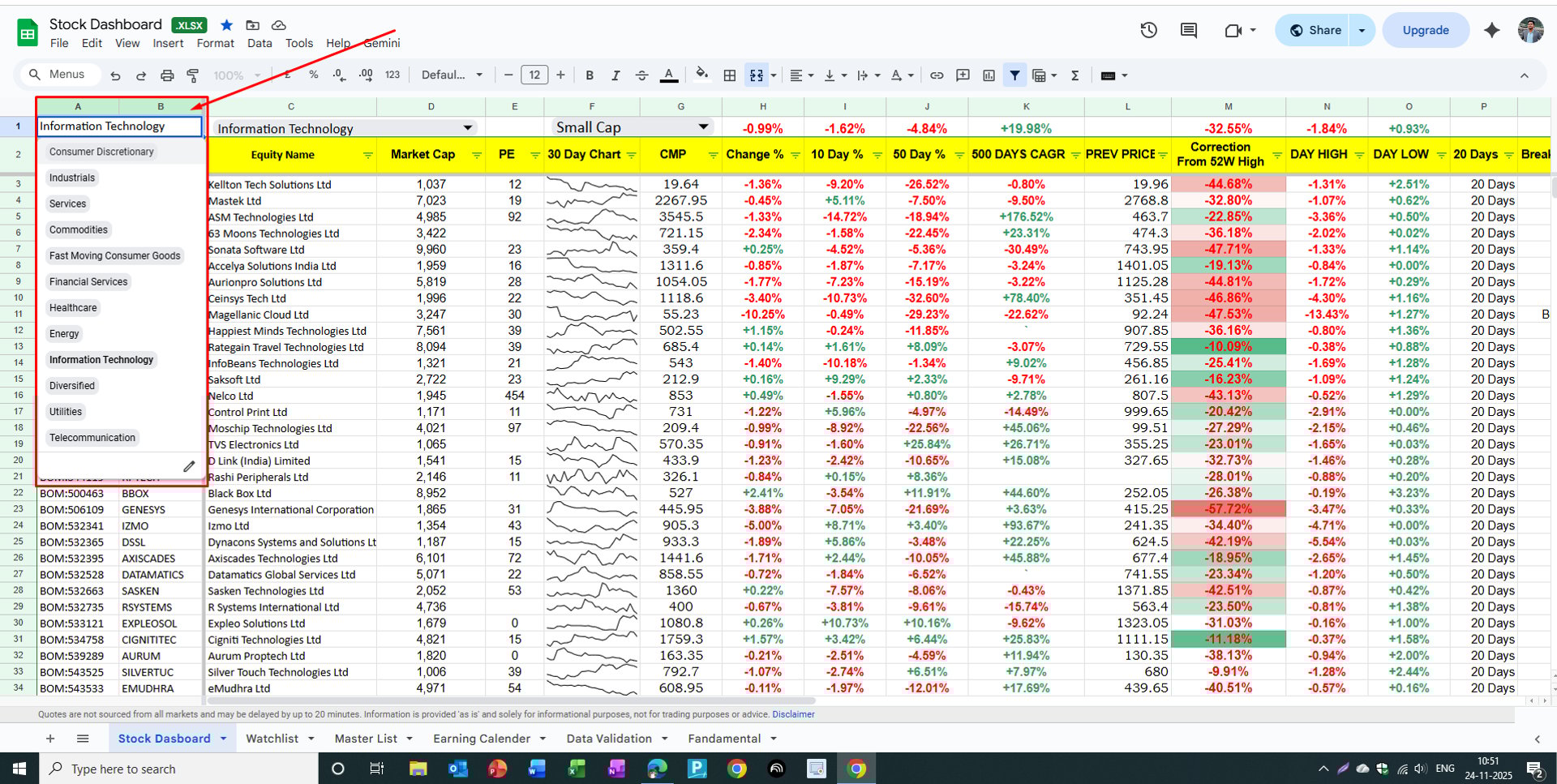
Task: Toggle bold formatting
Action: click(x=590, y=75)
